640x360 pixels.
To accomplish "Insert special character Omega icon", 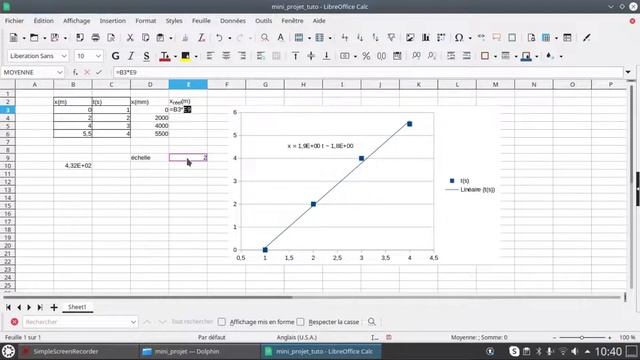I will (459, 38).
